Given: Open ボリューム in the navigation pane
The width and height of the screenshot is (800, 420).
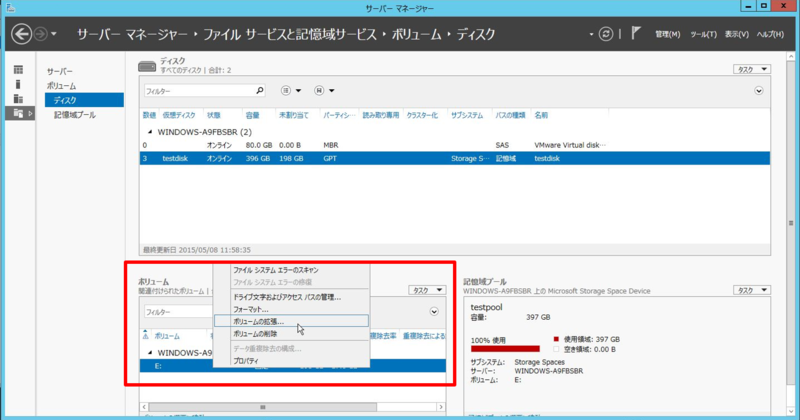Looking at the screenshot, I should tap(61, 86).
